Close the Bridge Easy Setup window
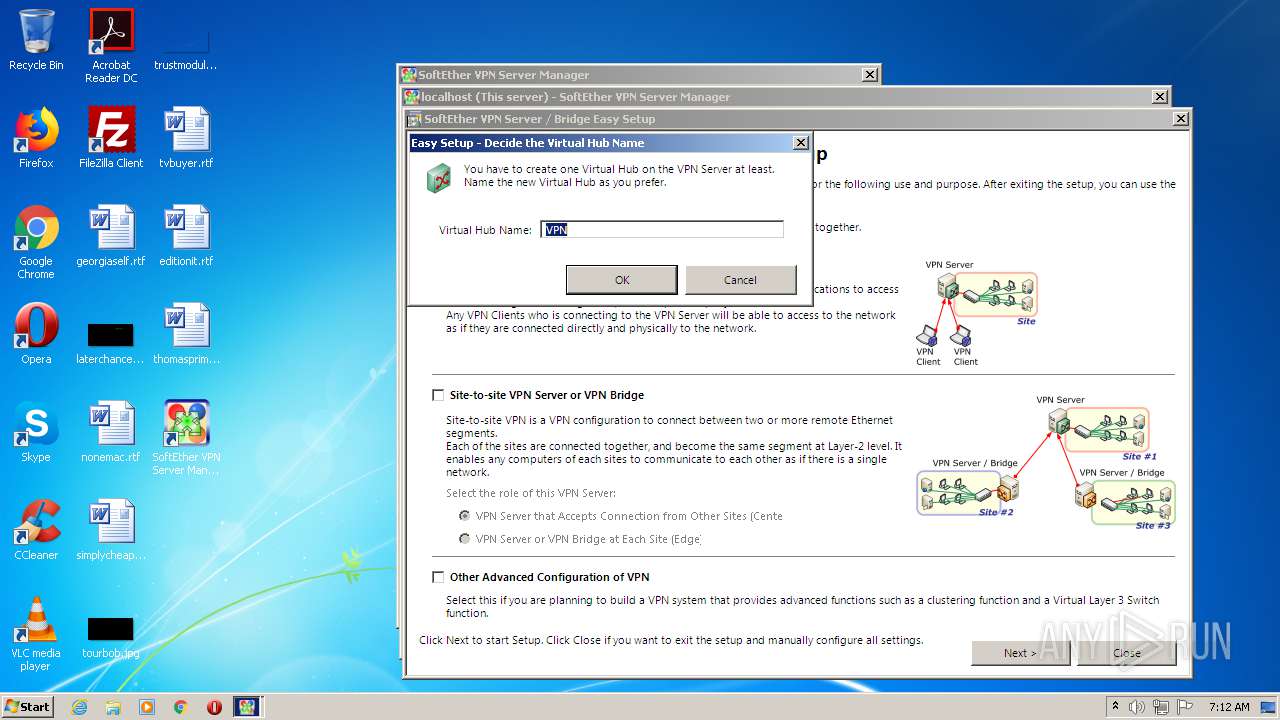This screenshot has height=720, width=1280. [x=1181, y=119]
